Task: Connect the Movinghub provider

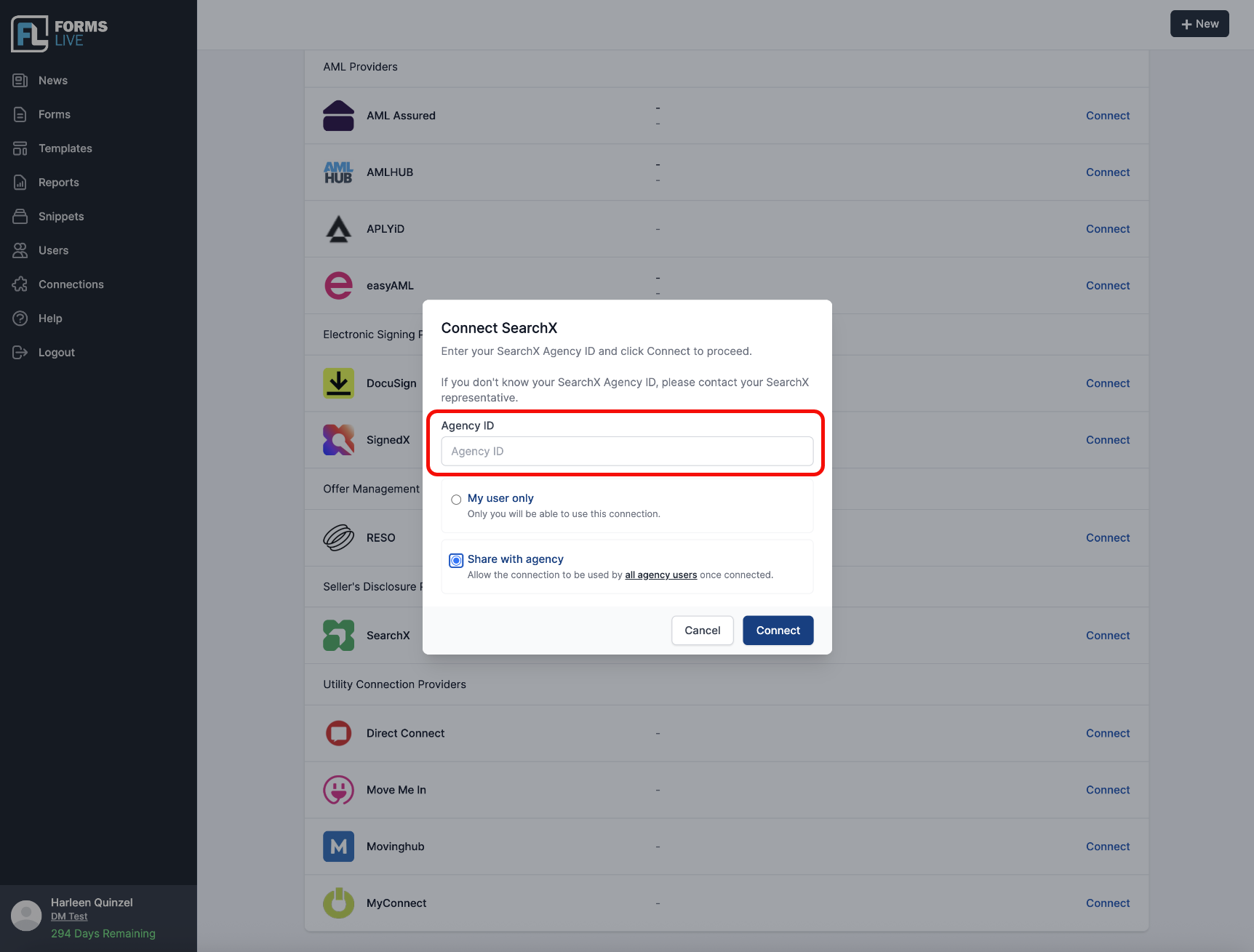Action: [1108, 847]
